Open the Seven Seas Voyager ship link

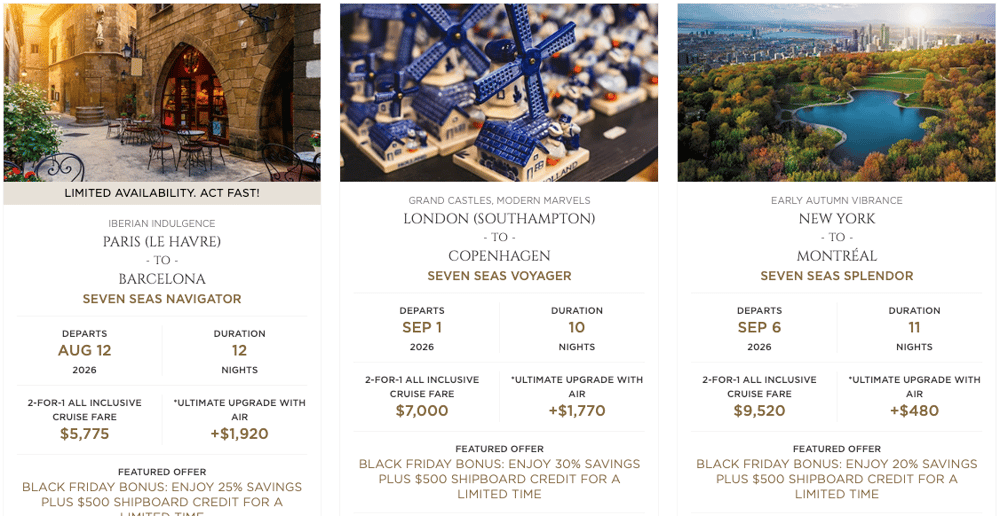pos(499,276)
